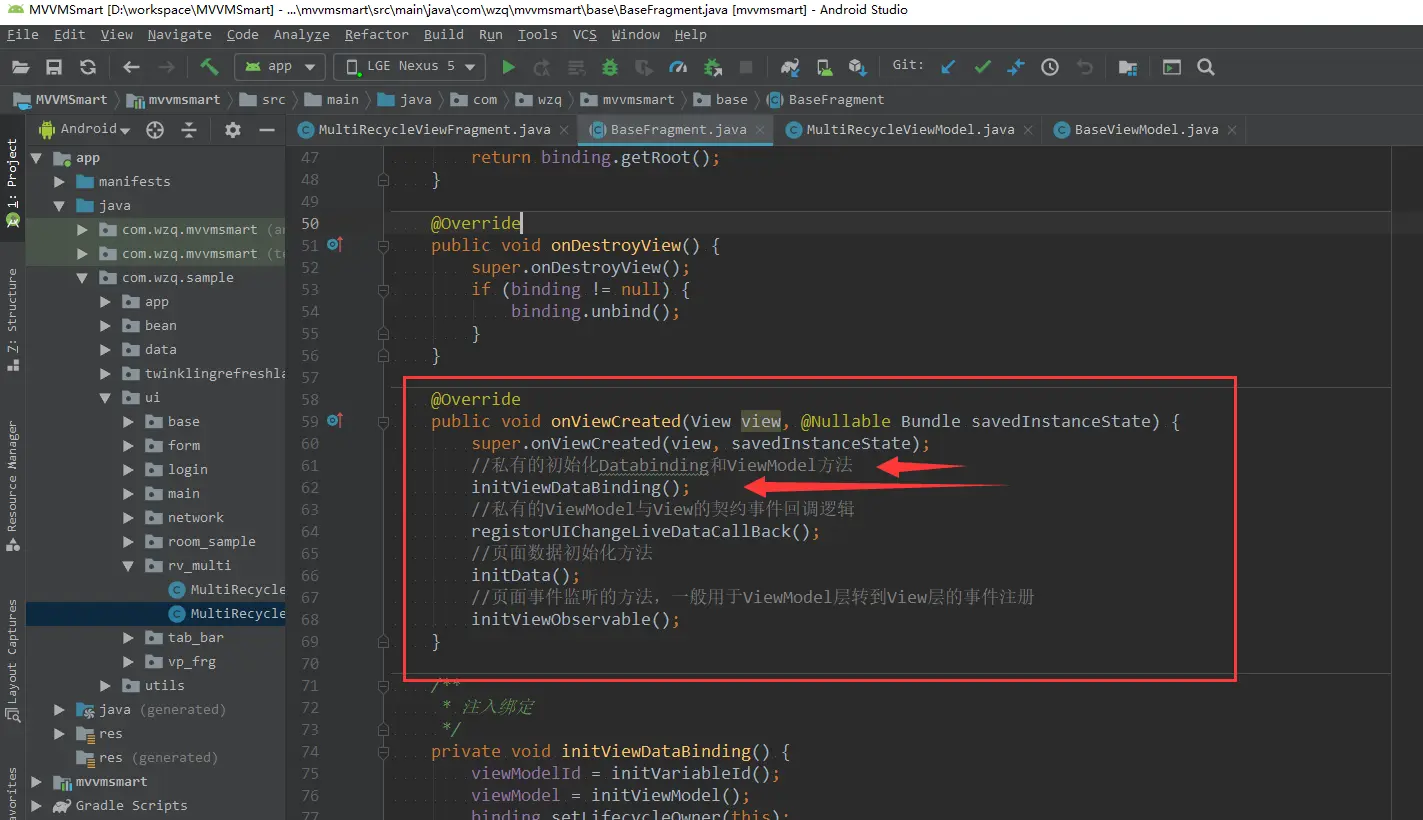Image resolution: width=1423 pixels, height=820 pixels.
Task: Click the initData(); code line
Action: tap(526, 575)
